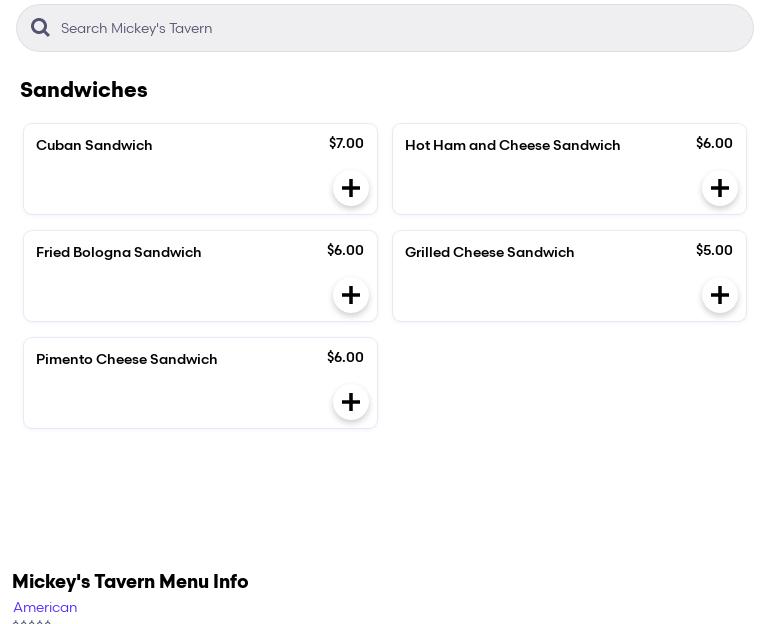Add Grilled Cheese Sandwich to order

tap(720, 295)
